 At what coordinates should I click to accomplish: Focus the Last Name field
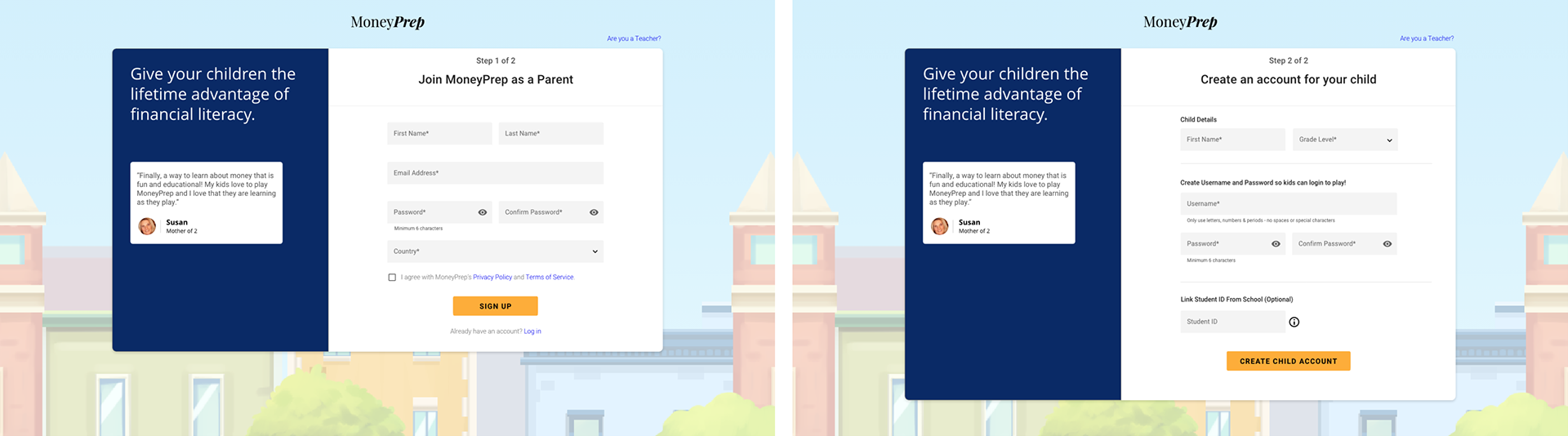550,134
